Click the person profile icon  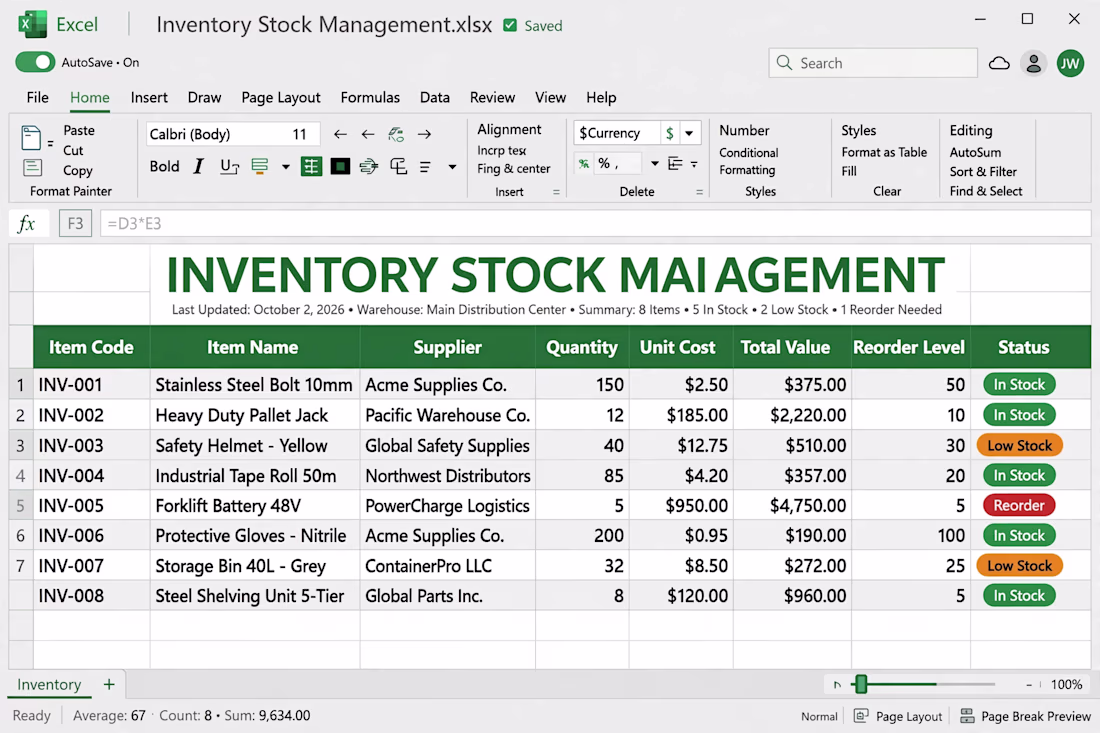coord(1033,63)
